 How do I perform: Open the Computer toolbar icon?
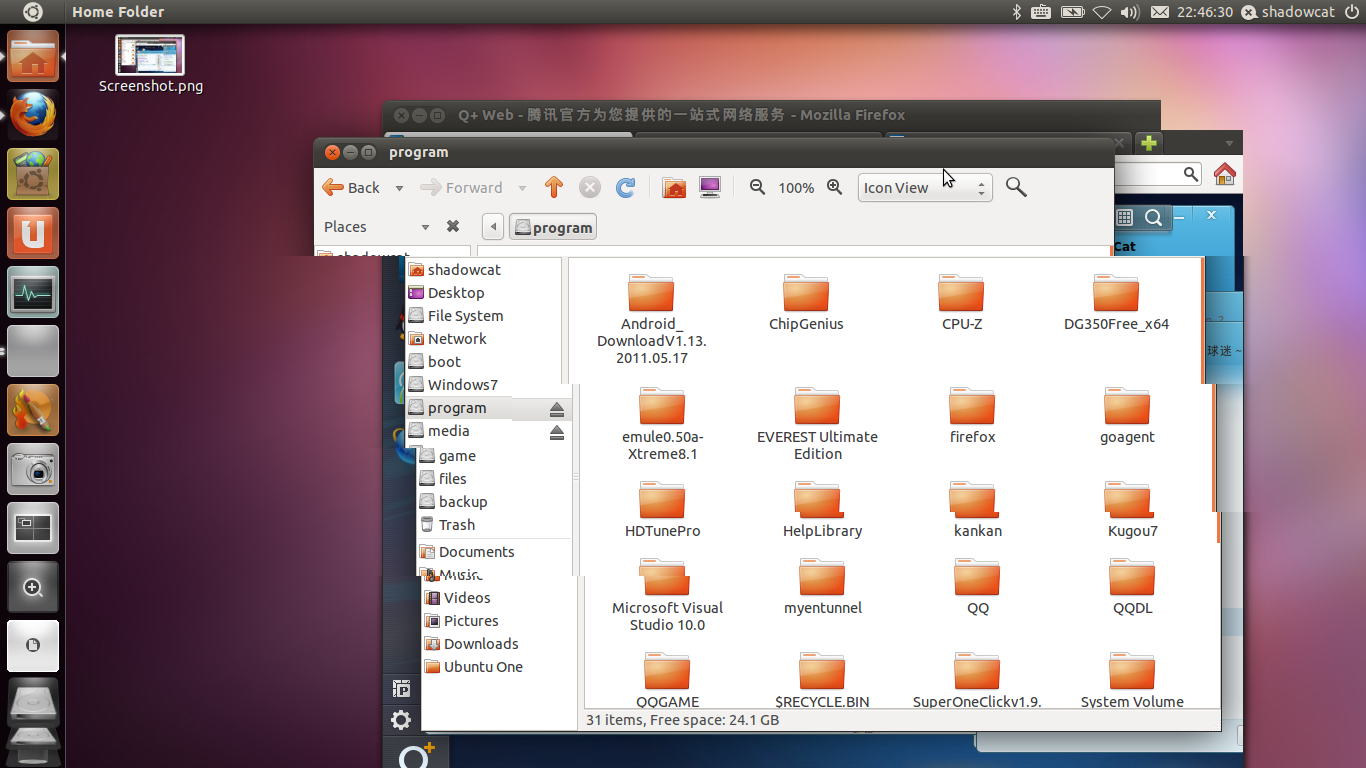click(x=710, y=187)
